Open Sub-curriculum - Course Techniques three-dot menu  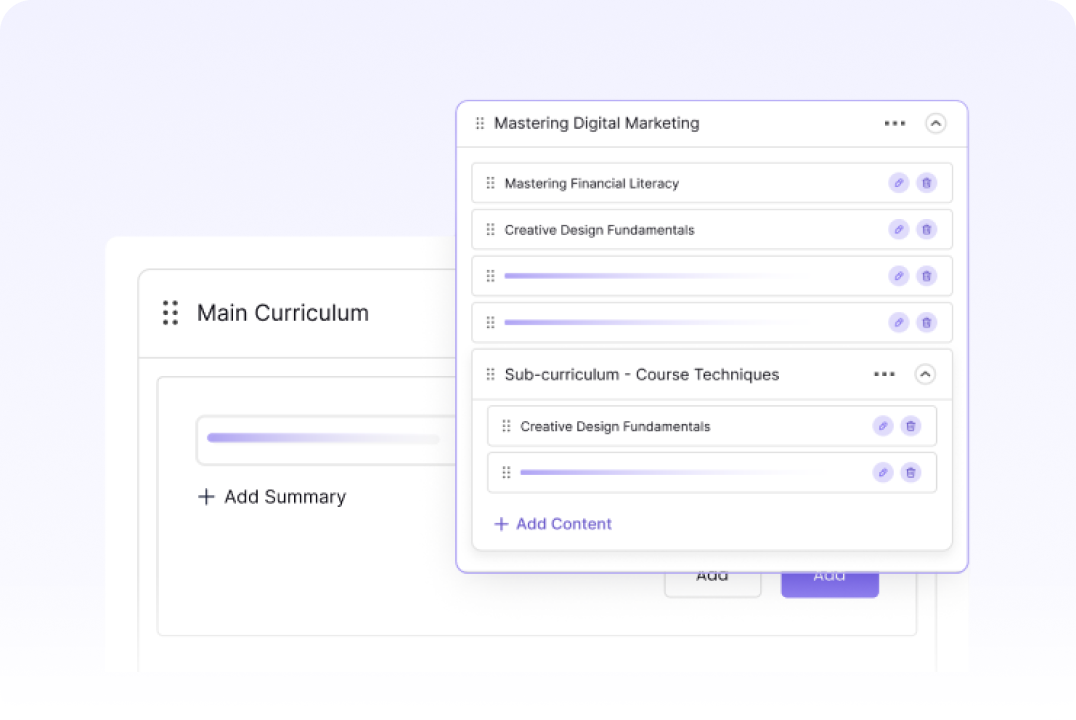(x=885, y=374)
